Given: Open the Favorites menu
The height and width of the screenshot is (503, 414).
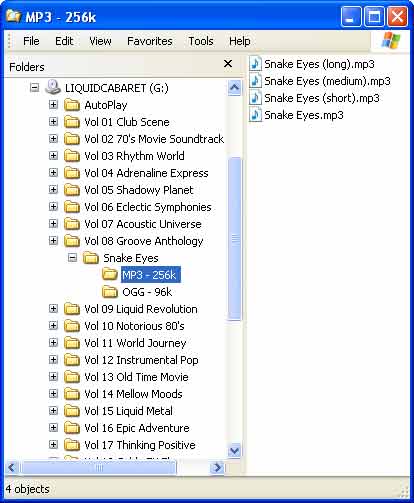Looking at the screenshot, I should pyautogui.click(x=150, y=41).
